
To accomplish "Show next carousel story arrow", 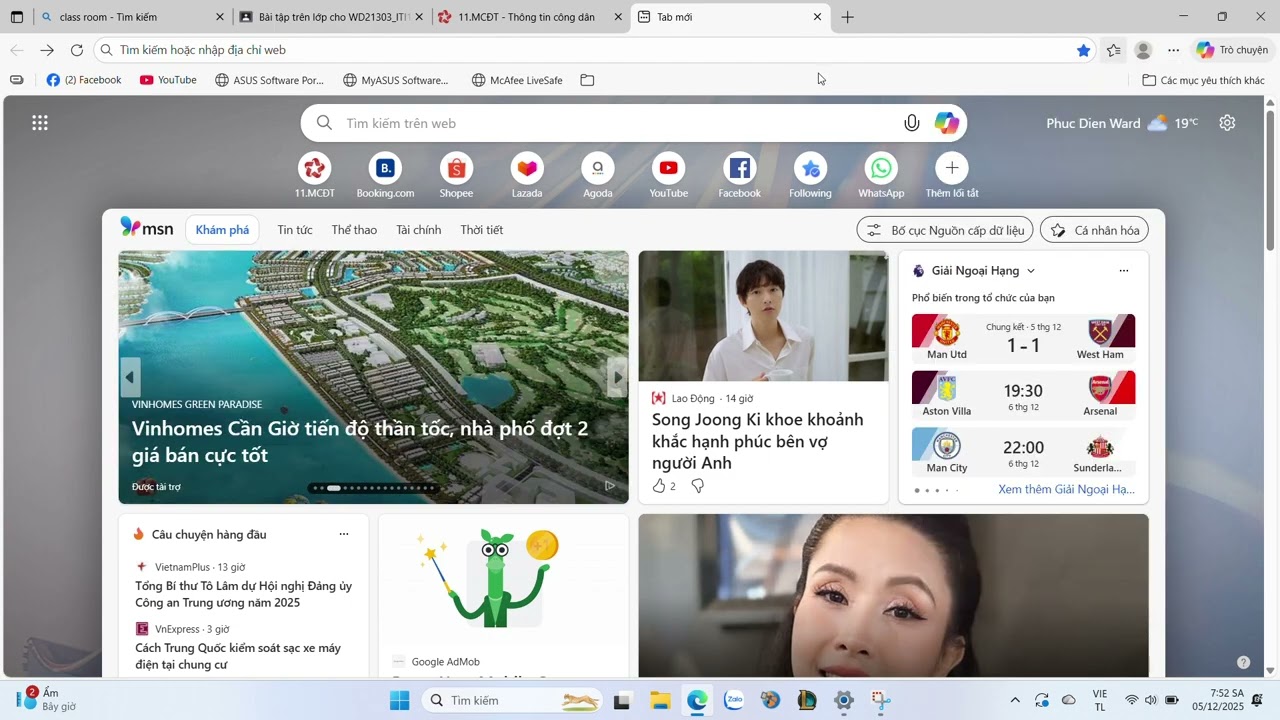I will click(617, 377).
